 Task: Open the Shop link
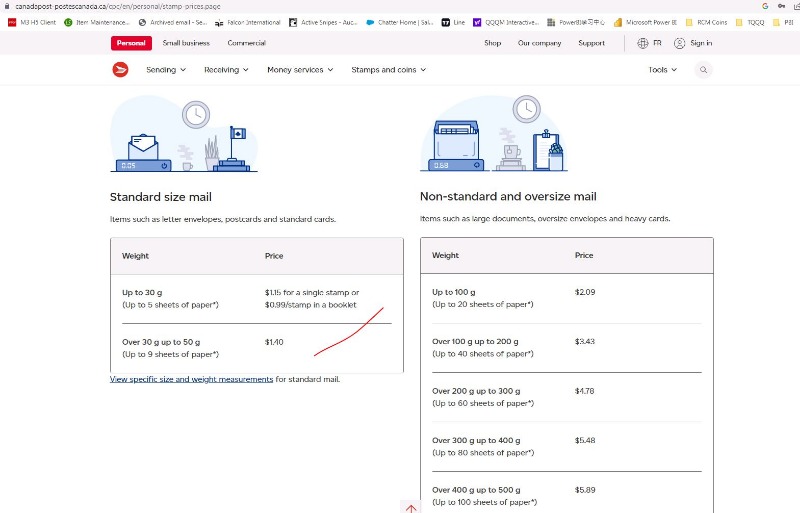click(492, 43)
